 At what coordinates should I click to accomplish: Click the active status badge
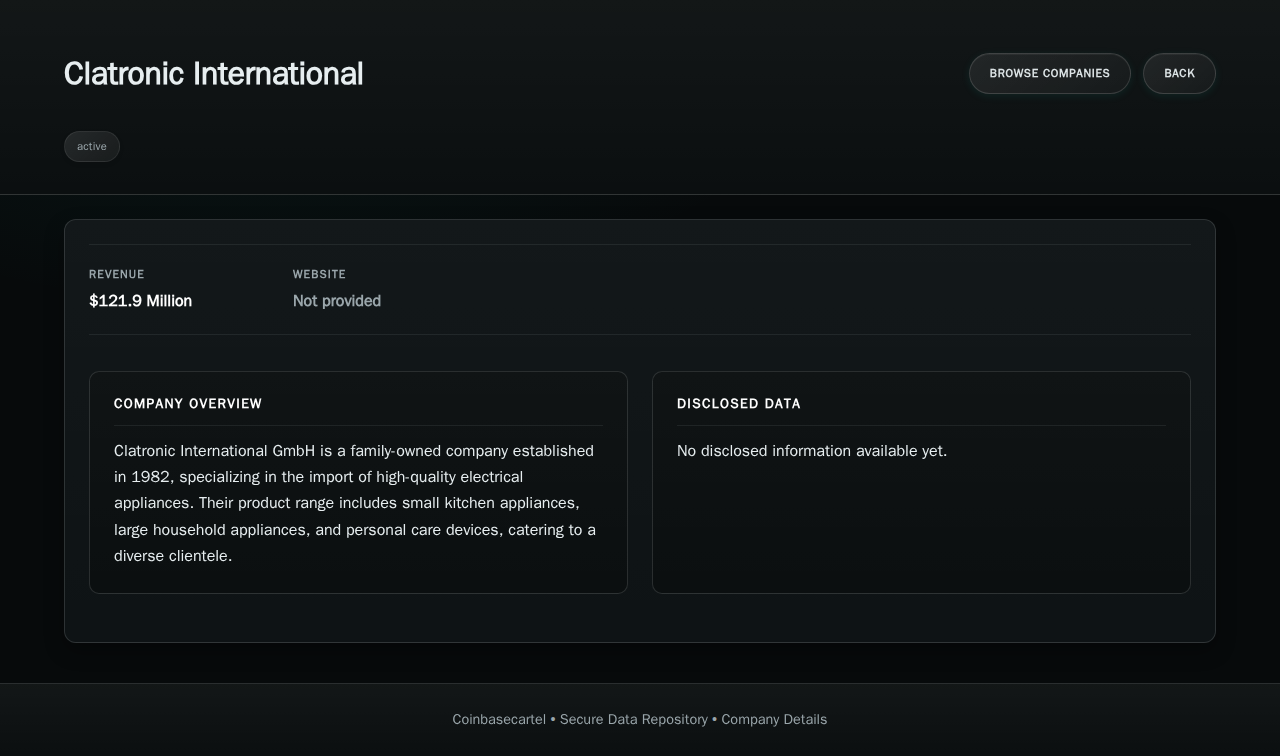pos(92,147)
